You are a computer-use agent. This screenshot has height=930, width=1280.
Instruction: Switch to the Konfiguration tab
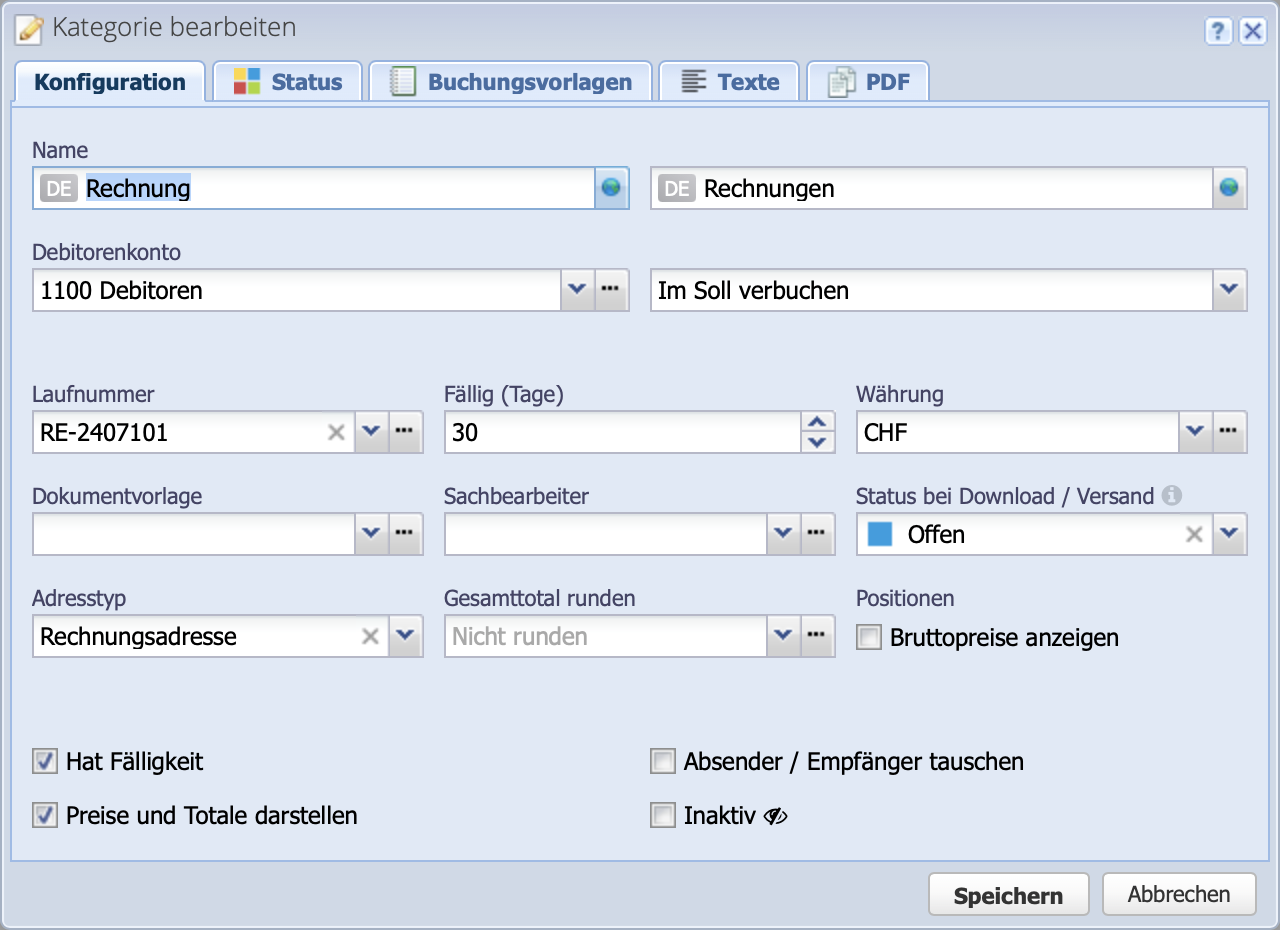(110, 82)
